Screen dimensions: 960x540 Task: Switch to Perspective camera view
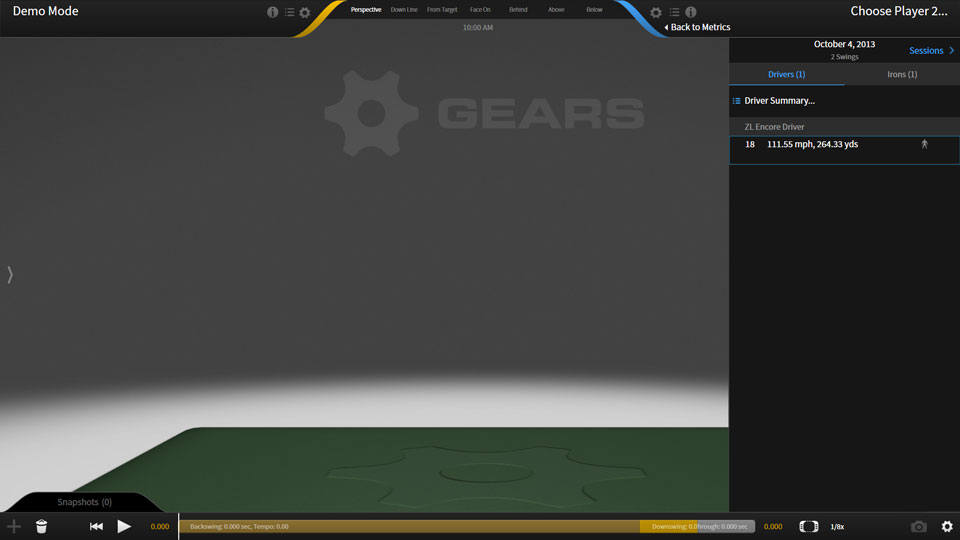[x=366, y=10]
